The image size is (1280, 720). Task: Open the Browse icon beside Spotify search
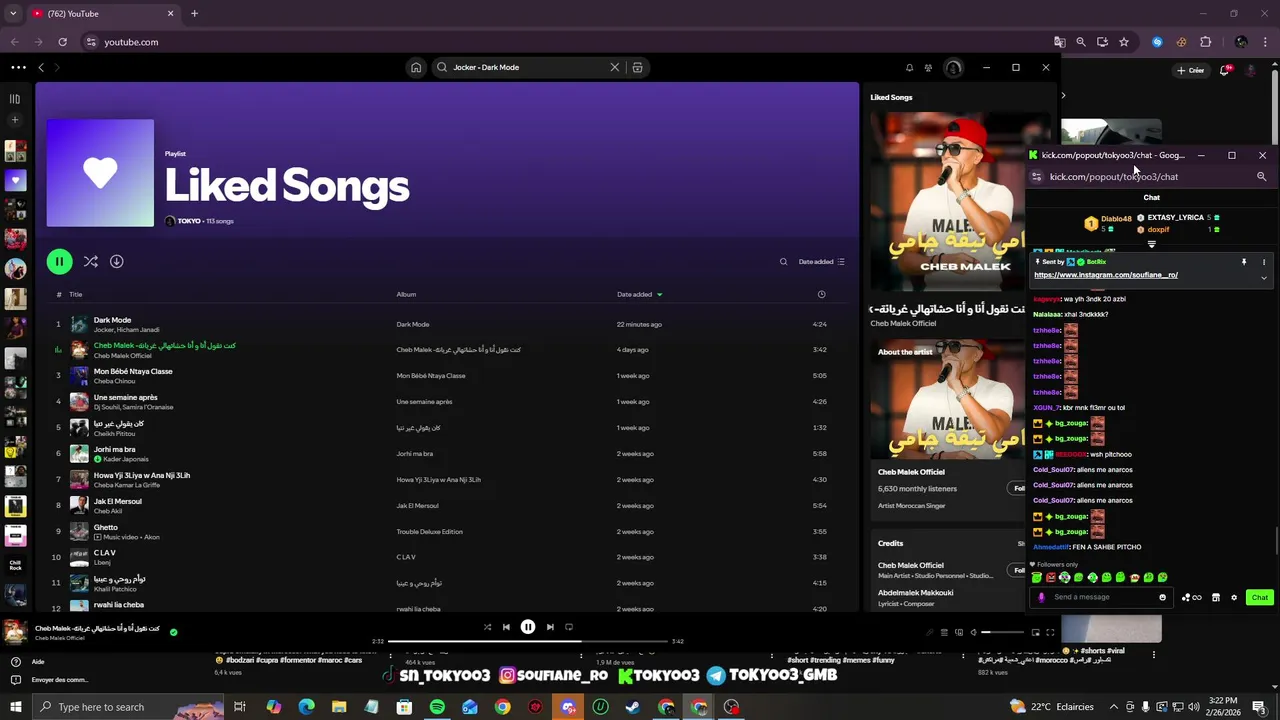[x=637, y=67]
